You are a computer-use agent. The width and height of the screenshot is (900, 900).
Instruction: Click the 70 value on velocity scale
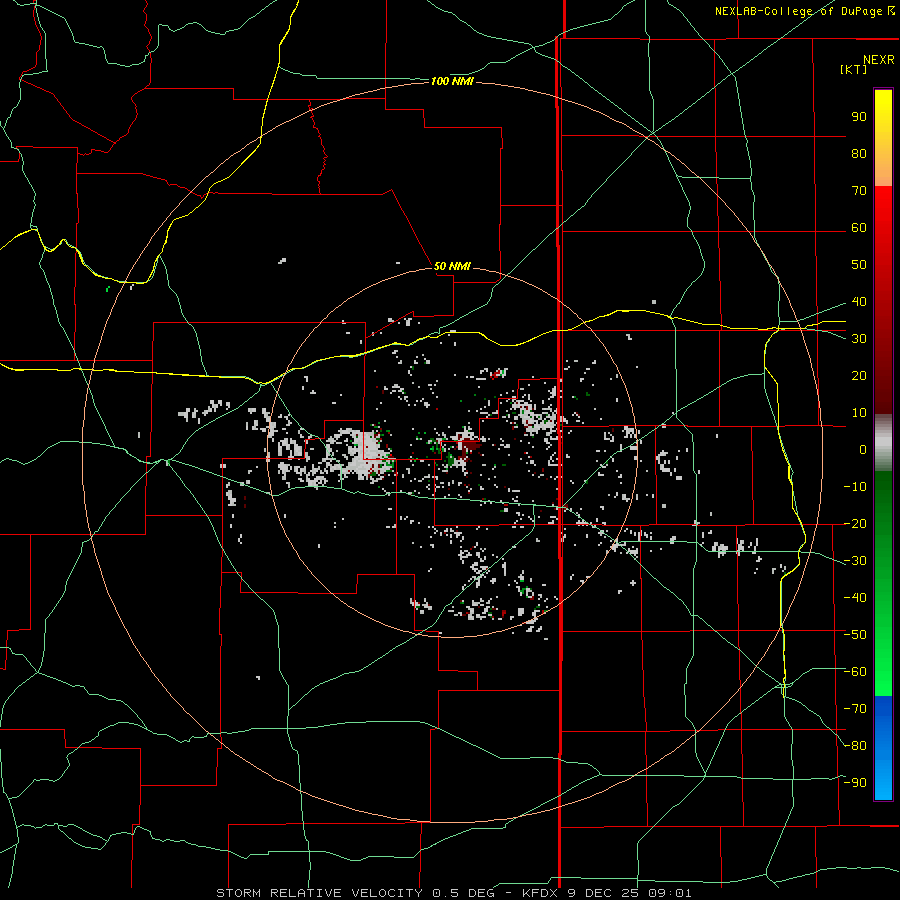pos(859,191)
